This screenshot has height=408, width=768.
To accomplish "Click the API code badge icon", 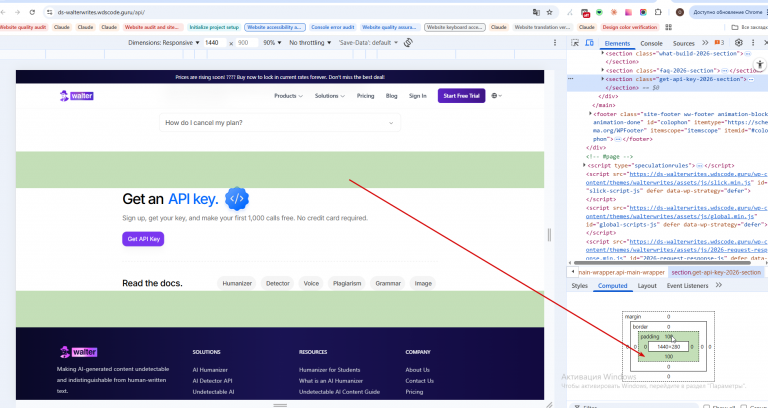I will [x=237, y=198].
